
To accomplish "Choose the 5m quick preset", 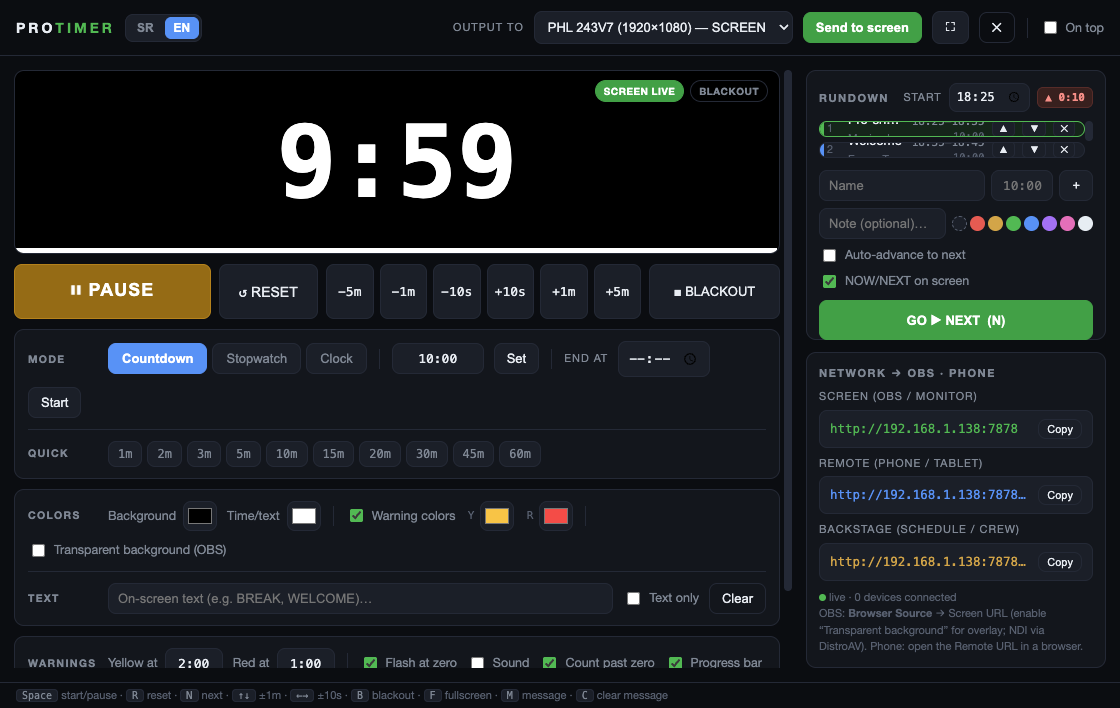I will (x=244, y=454).
